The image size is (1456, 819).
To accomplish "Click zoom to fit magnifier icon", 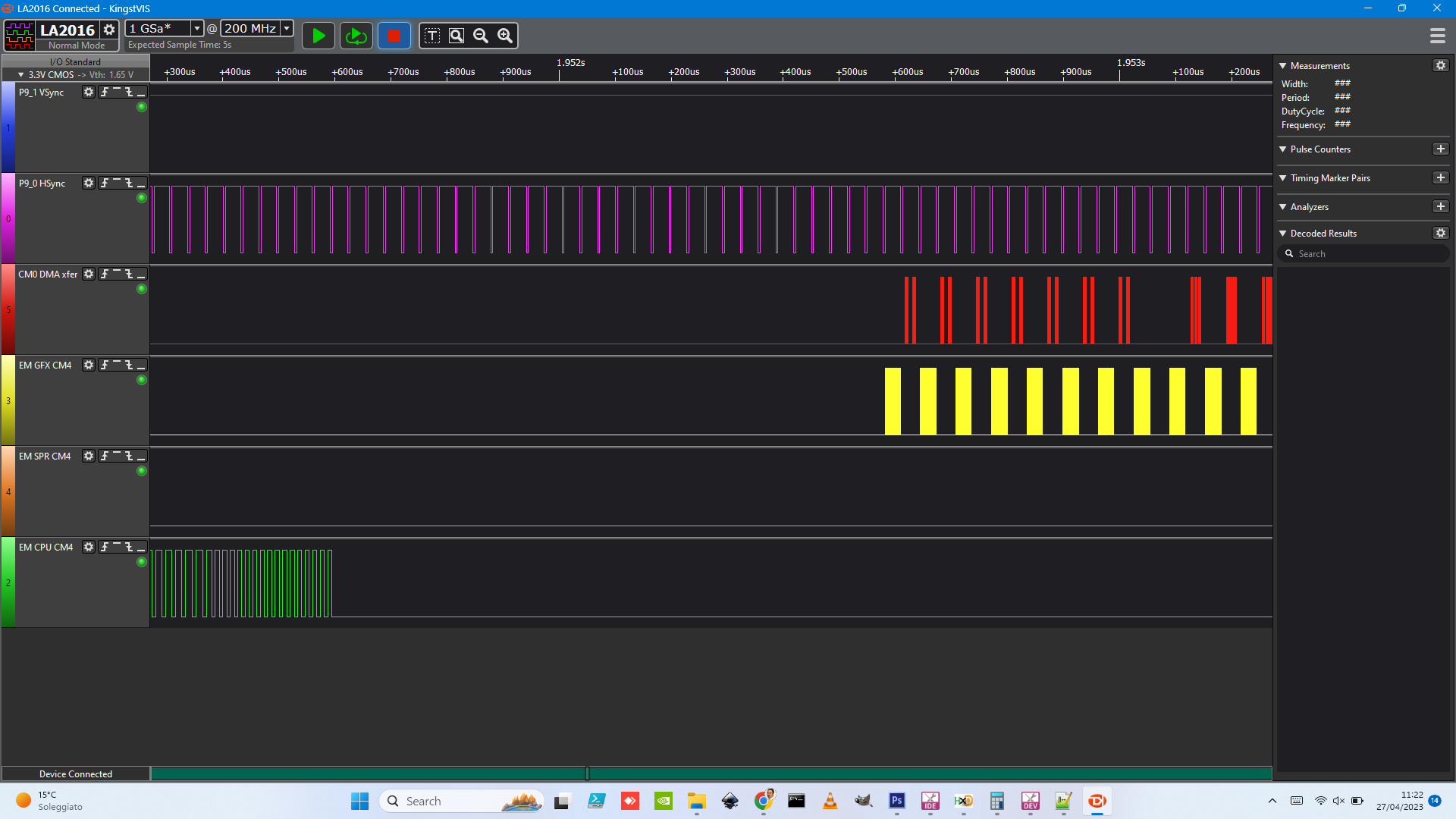I will tap(457, 36).
